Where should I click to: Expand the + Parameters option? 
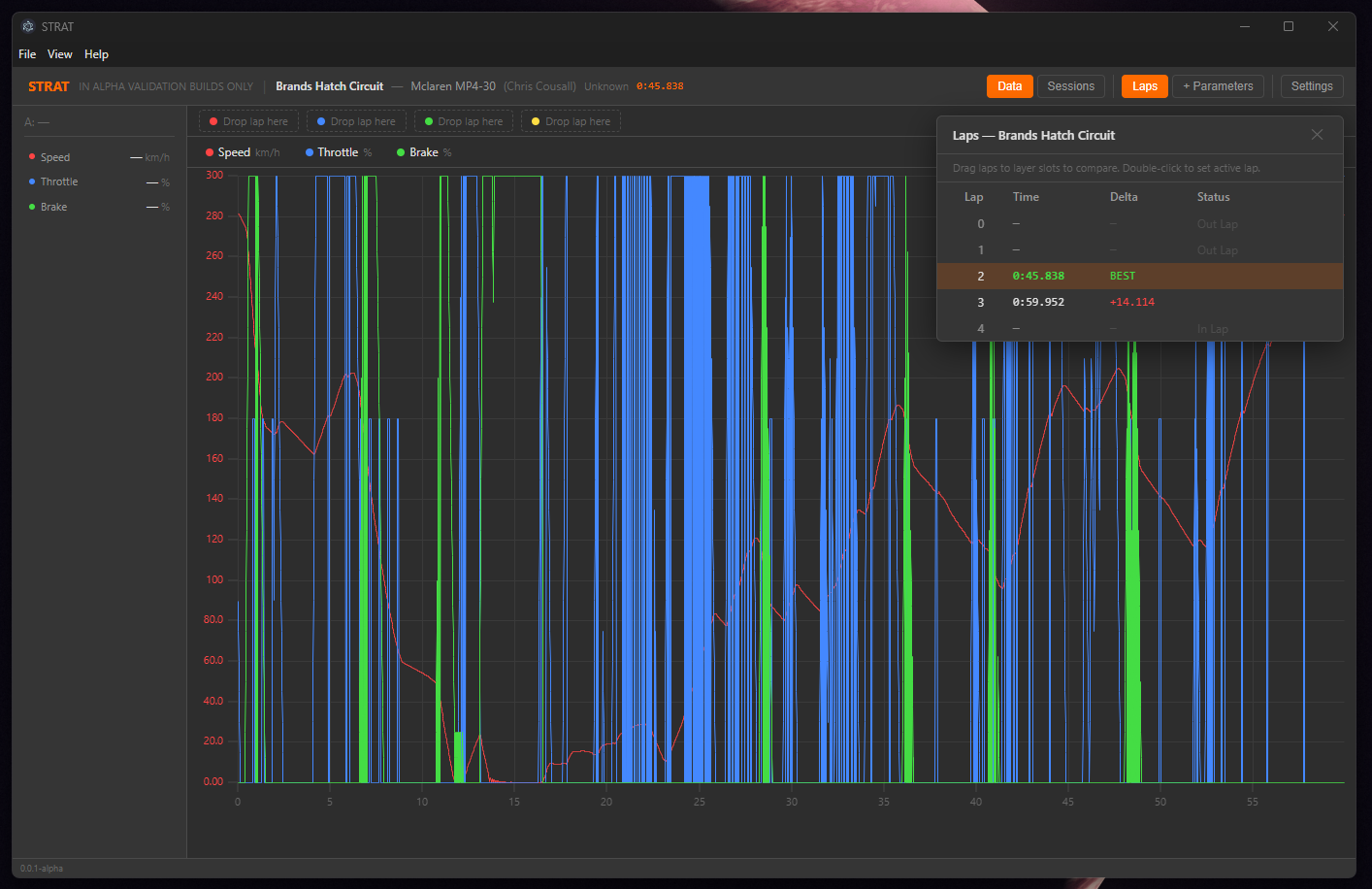click(1218, 86)
